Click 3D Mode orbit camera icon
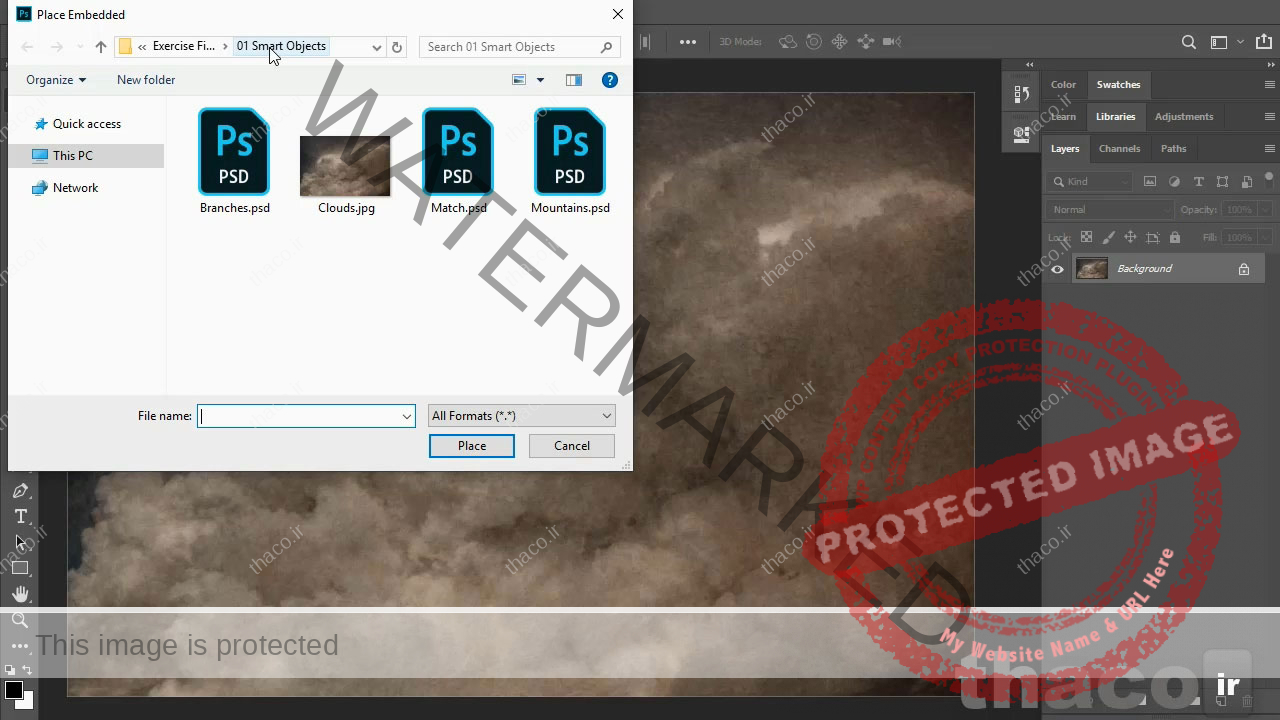 (x=788, y=42)
